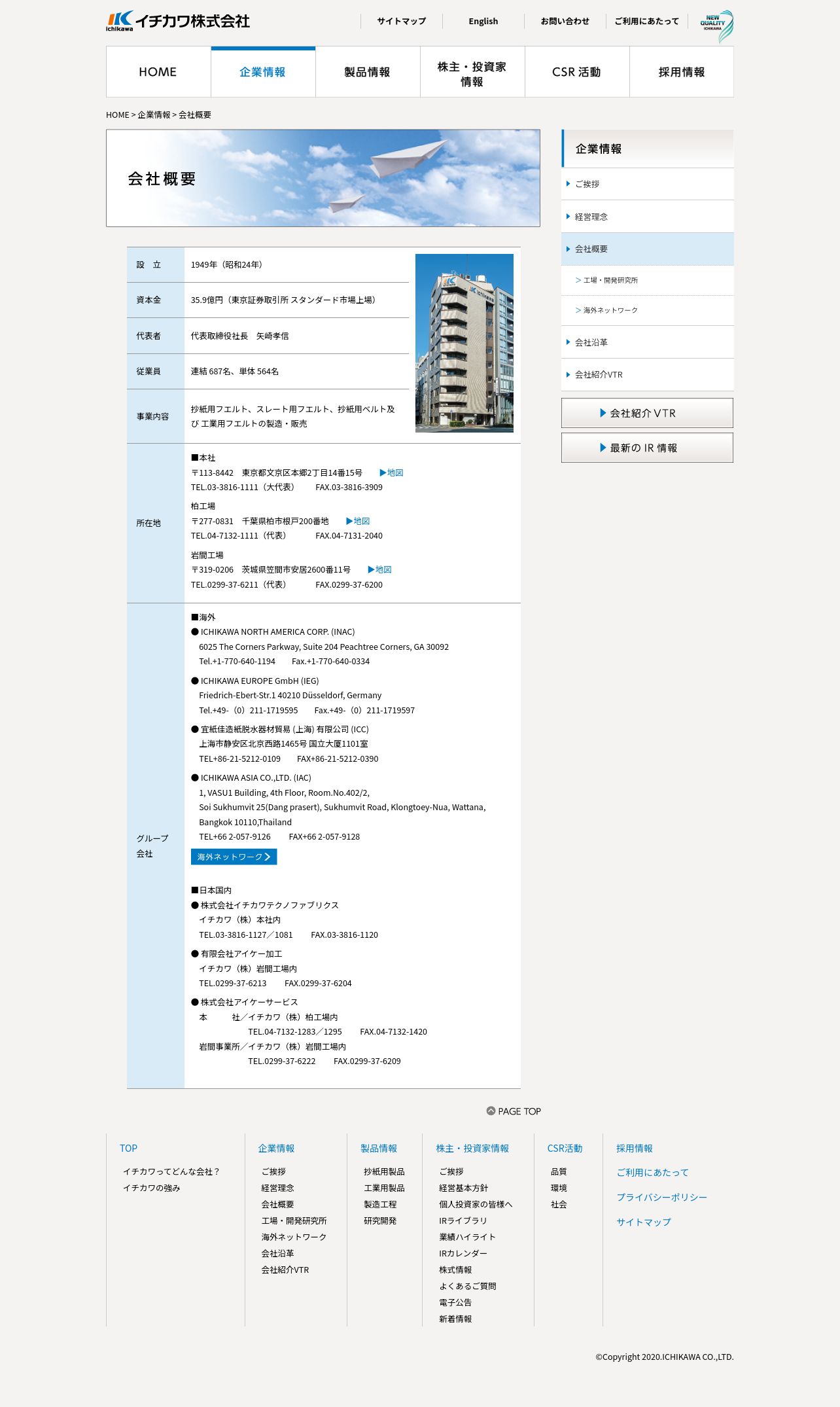Click the Ichikawa company logo
Image resolution: width=840 pixels, height=1407 pixels.
tap(178, 21)
